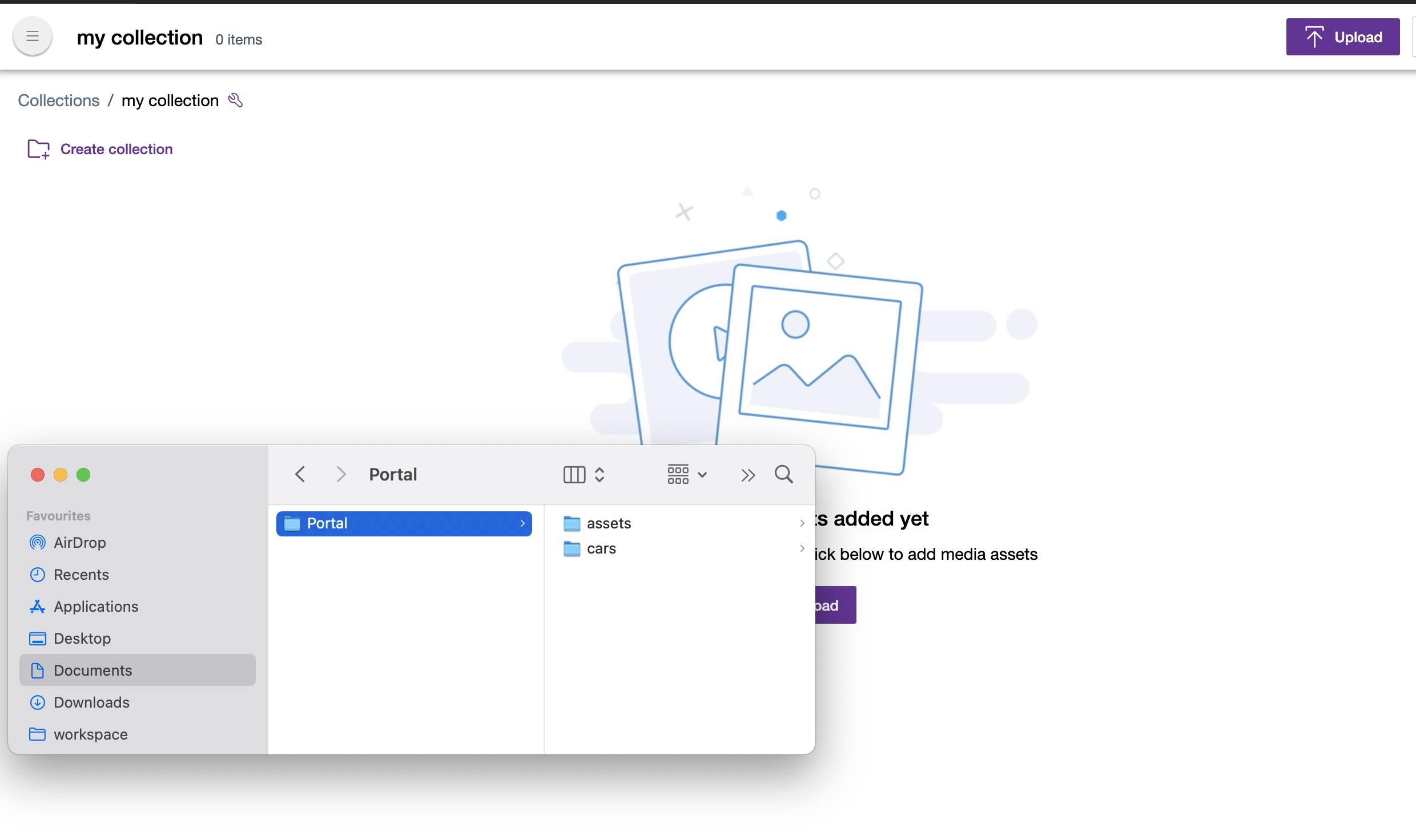Viewport: 1416px width, 840px height.
Task: Open the Collections breadcrumb link
Action: coord(58,100)
